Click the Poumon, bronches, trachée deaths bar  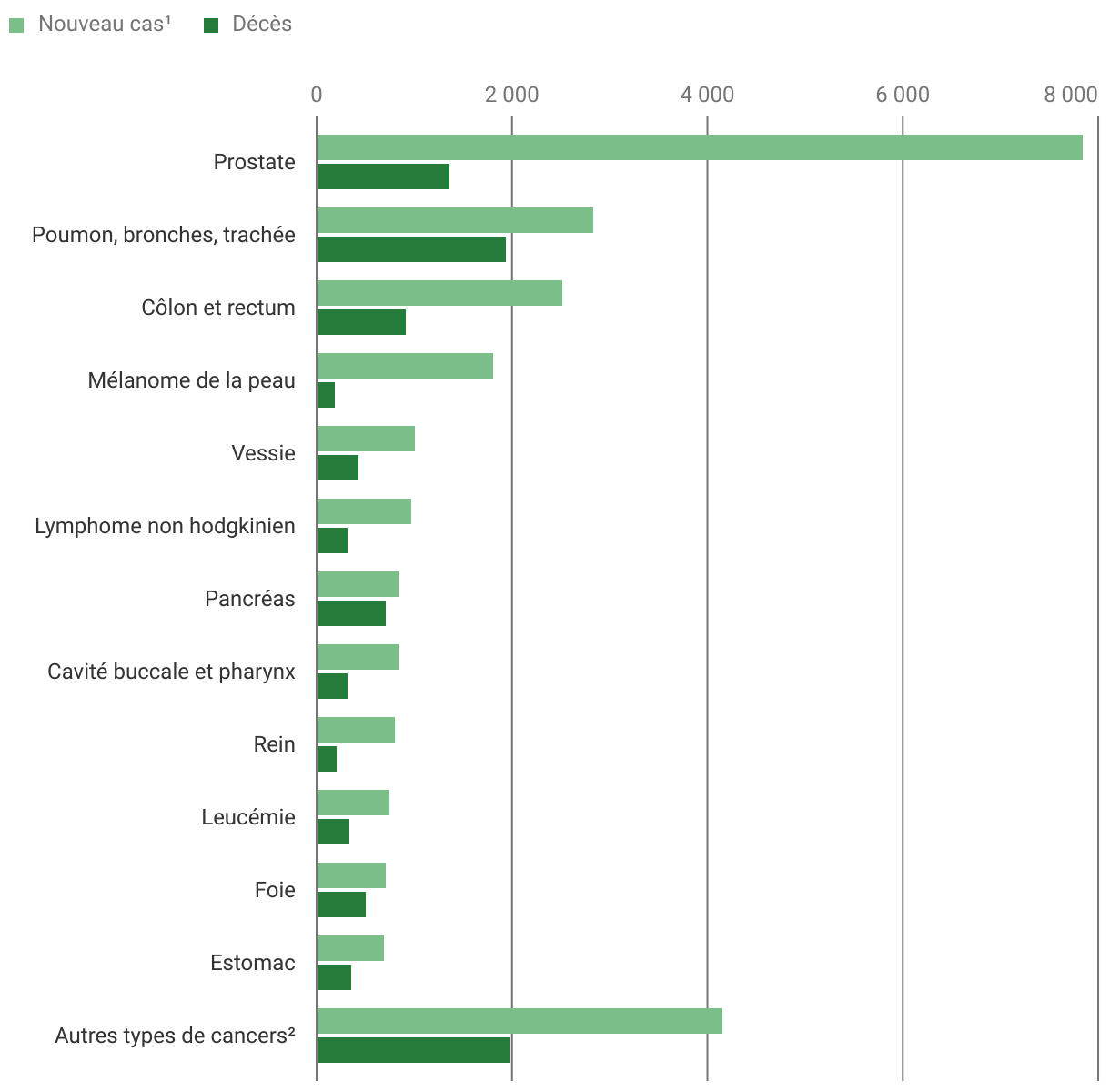tap(411, 249)
